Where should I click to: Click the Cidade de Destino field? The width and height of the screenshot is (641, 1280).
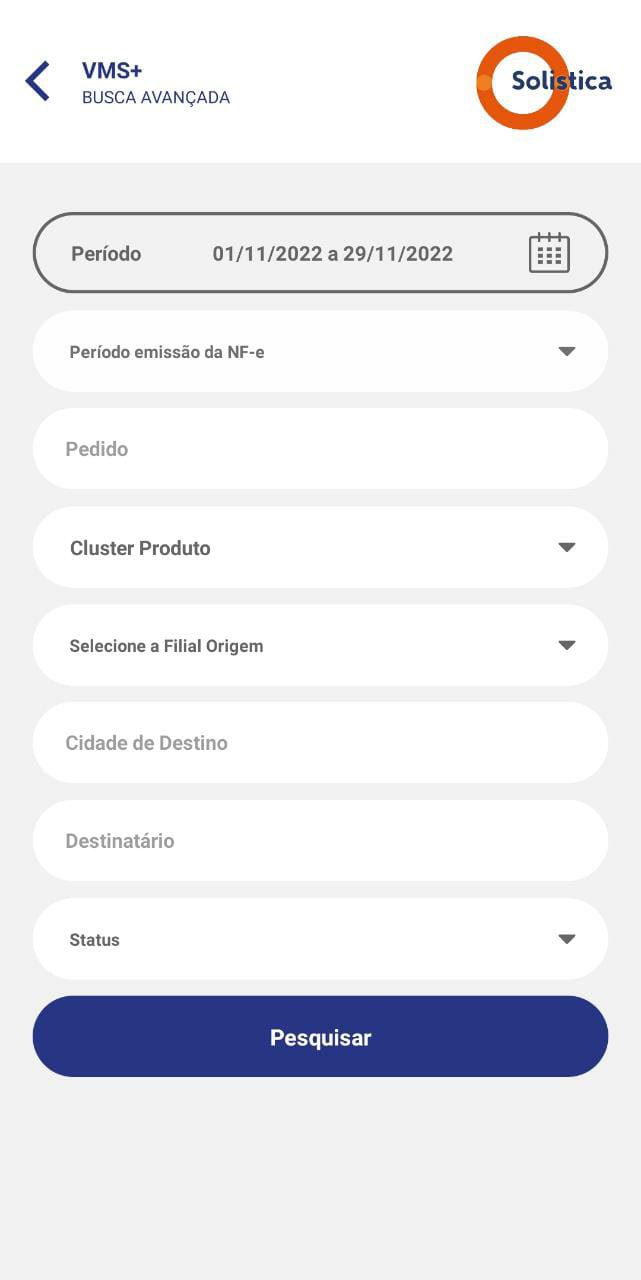(320, 743)
